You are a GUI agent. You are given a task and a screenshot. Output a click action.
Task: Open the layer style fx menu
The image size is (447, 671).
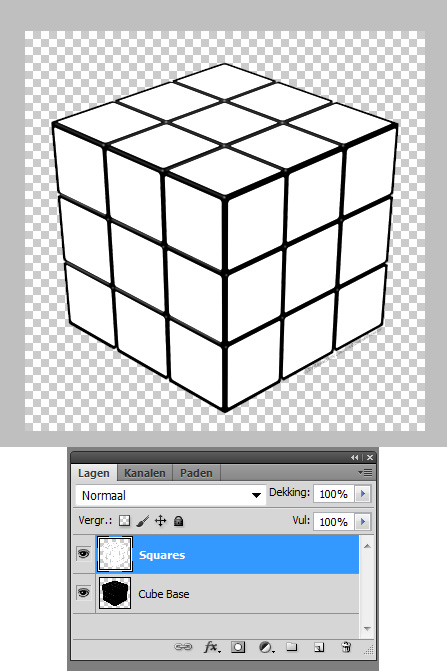[212, 647]
